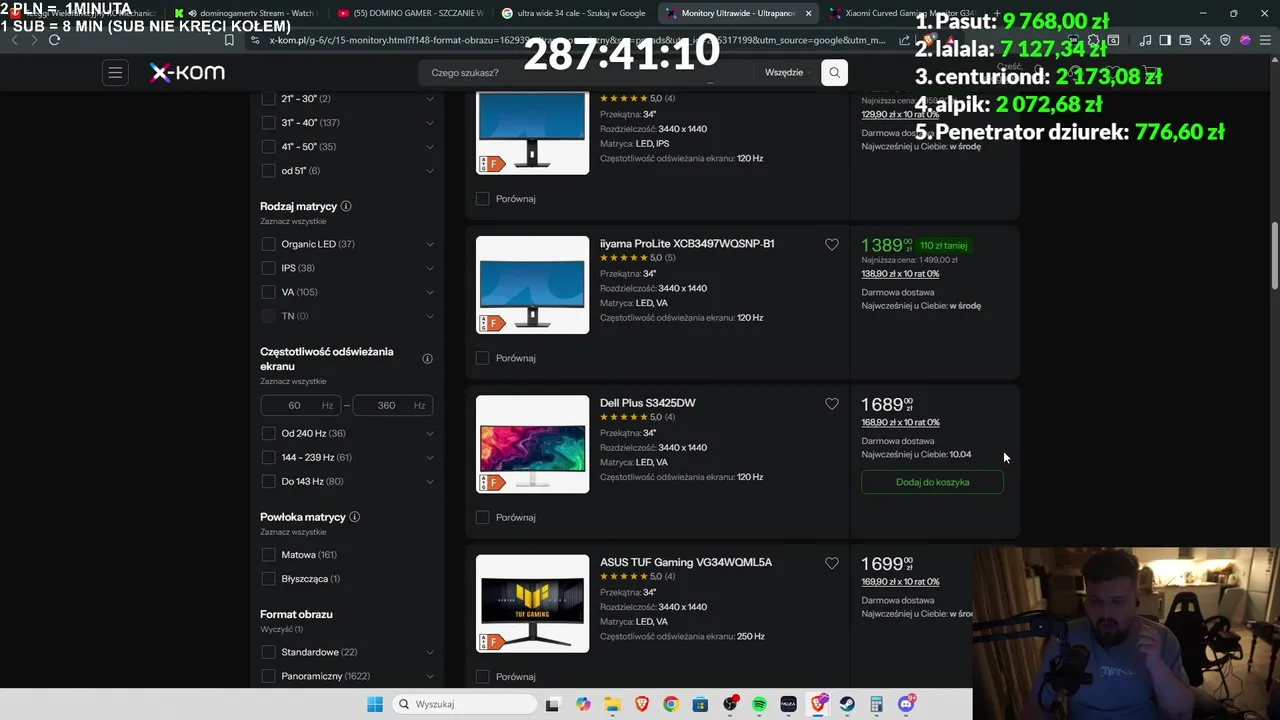Expand the Od 240 Hz filter chevron
The width and height of the screenshot is (1280, 720).
(x=430, y=433)
